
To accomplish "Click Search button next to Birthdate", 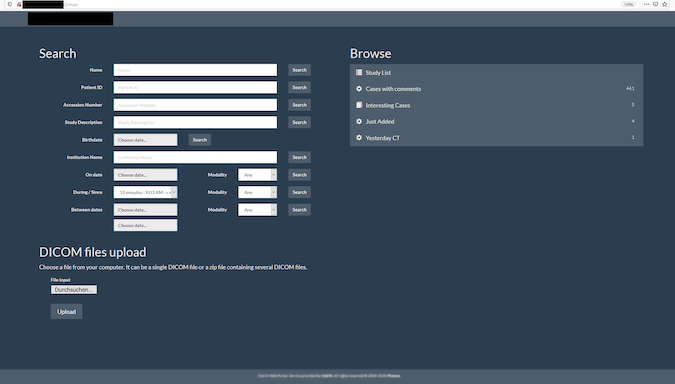I will 200,140.
